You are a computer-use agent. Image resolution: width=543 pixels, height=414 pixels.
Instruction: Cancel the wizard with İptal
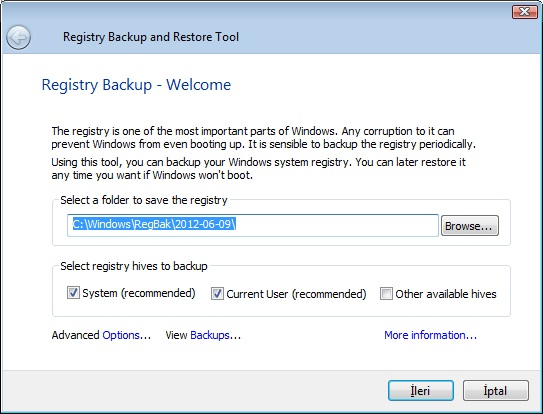tap(496, 390)
